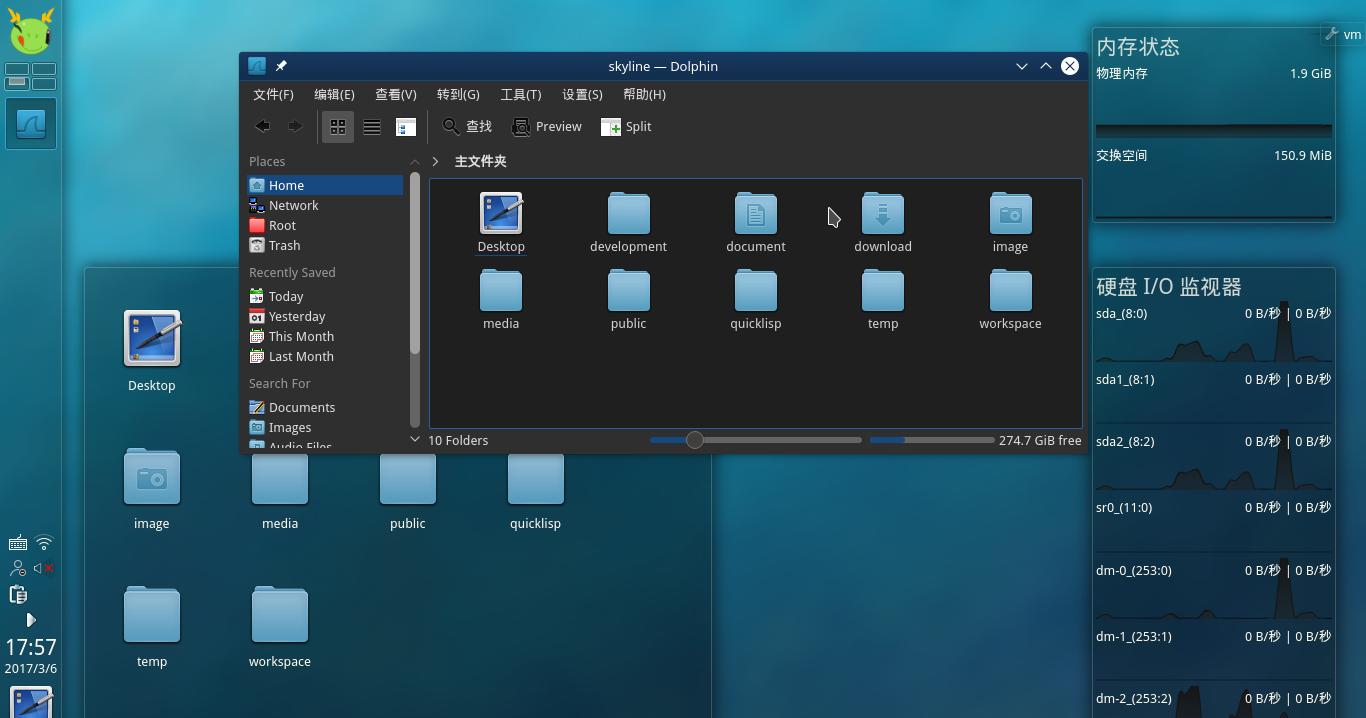Select the workspace folder in Dolphin
1366x718 pixels.
[x=1010, y=300]
